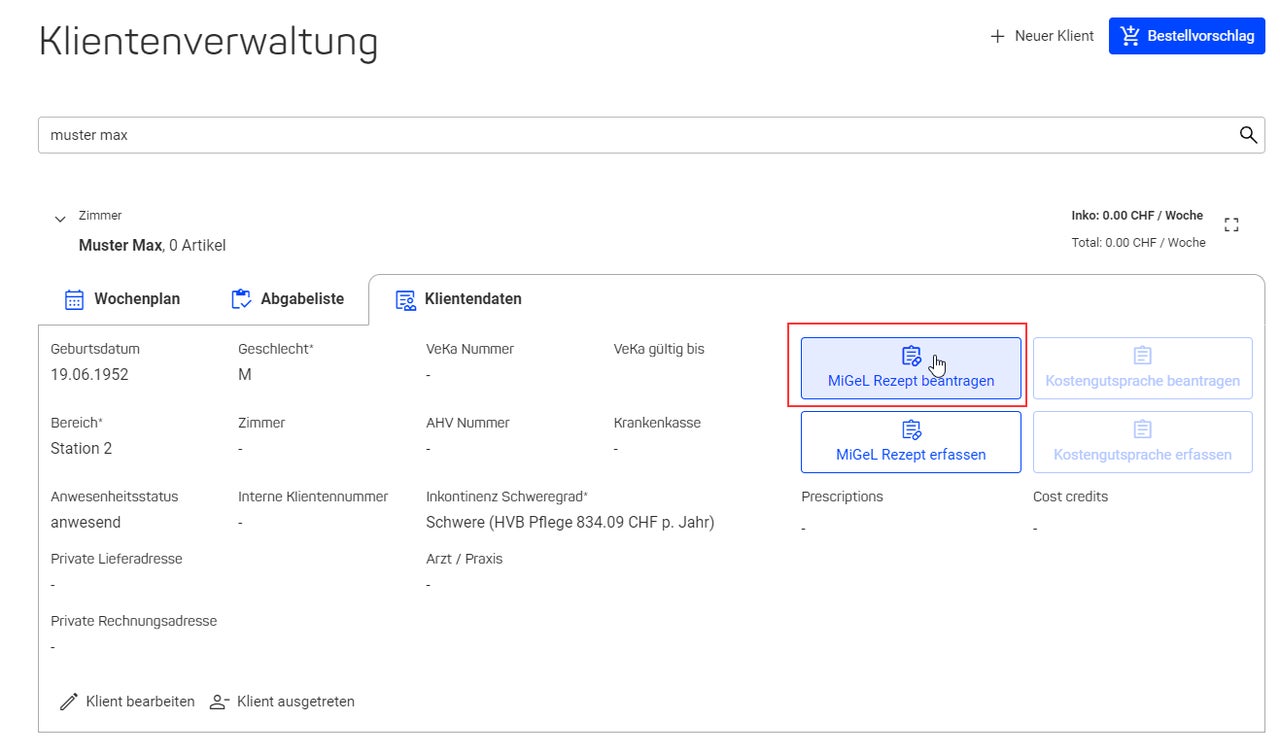Click the Interne Klientennummer label
Screen dimensions: 1280x754
[313, 497]
